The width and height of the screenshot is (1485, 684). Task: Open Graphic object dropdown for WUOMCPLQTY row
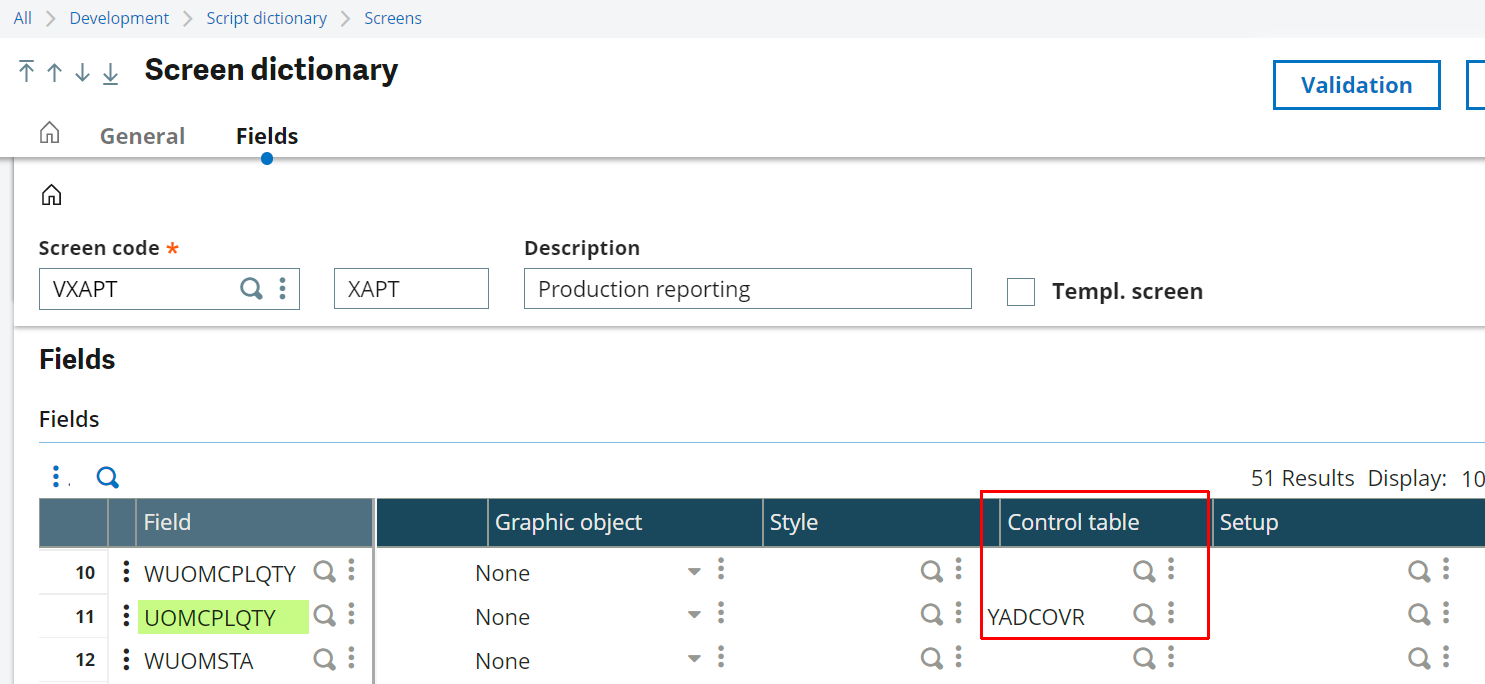(x=694, y=572)
